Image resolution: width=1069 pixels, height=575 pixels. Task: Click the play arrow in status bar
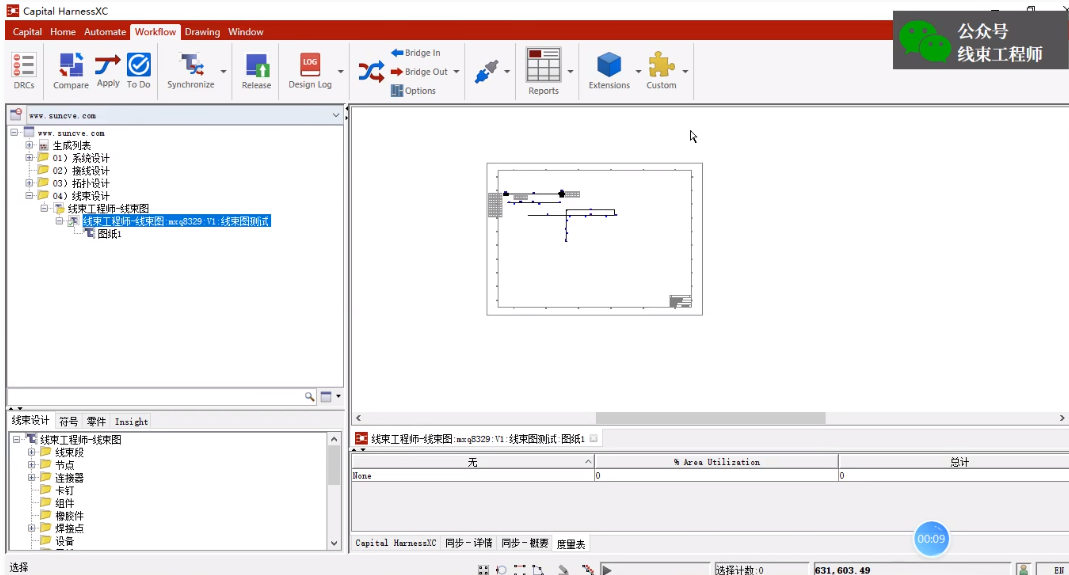[607, 570]
